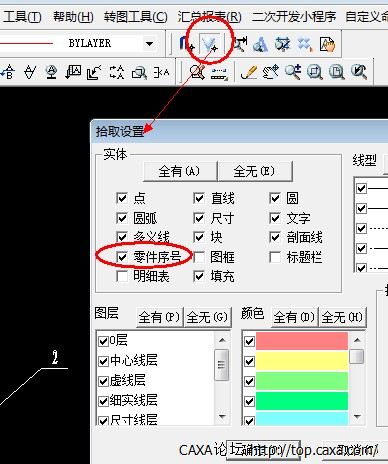The height and width of the screenshot is (464, 388).
Task: Click the text style A icon
Action: [x=260, y=44]
